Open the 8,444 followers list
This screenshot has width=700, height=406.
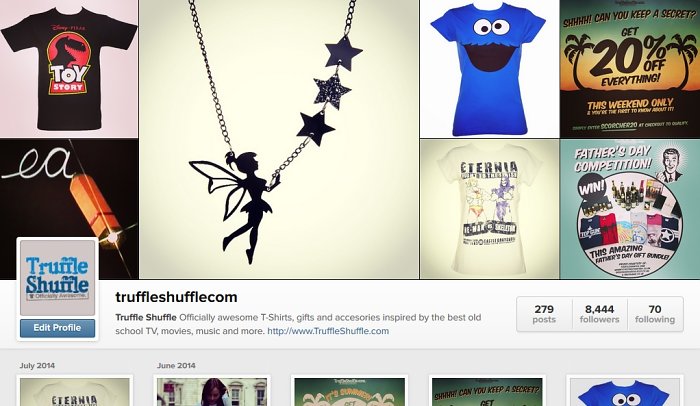coord(599,314)
